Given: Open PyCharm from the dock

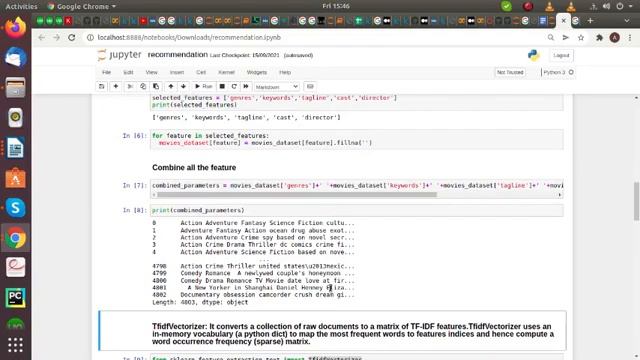Looking at the screenshot, I should [x=16, y=297].
